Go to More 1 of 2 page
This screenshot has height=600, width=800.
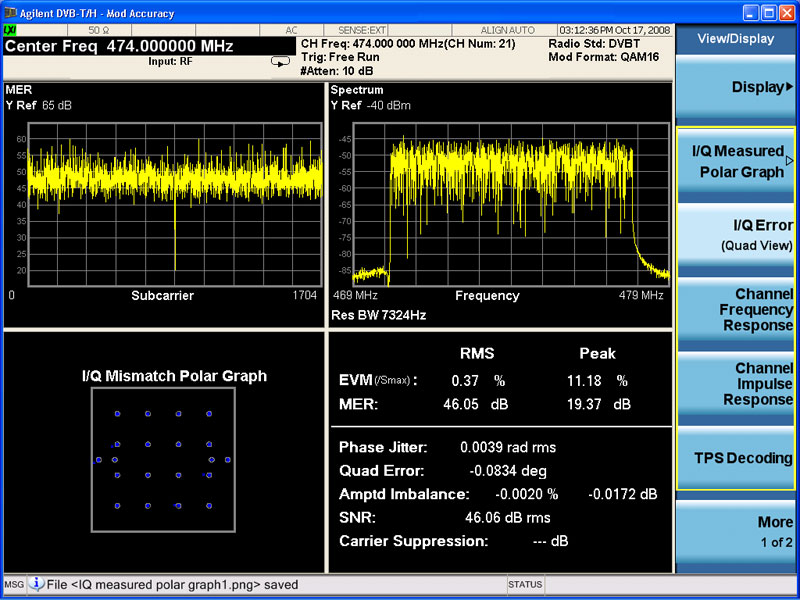click(736, 532)
